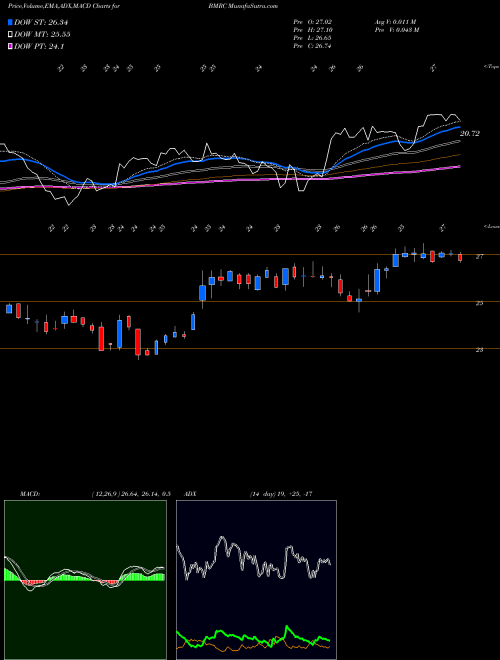Click the 'Price,Volume,EMA,ADX,MACD Charts for' title

click(64, 6)
